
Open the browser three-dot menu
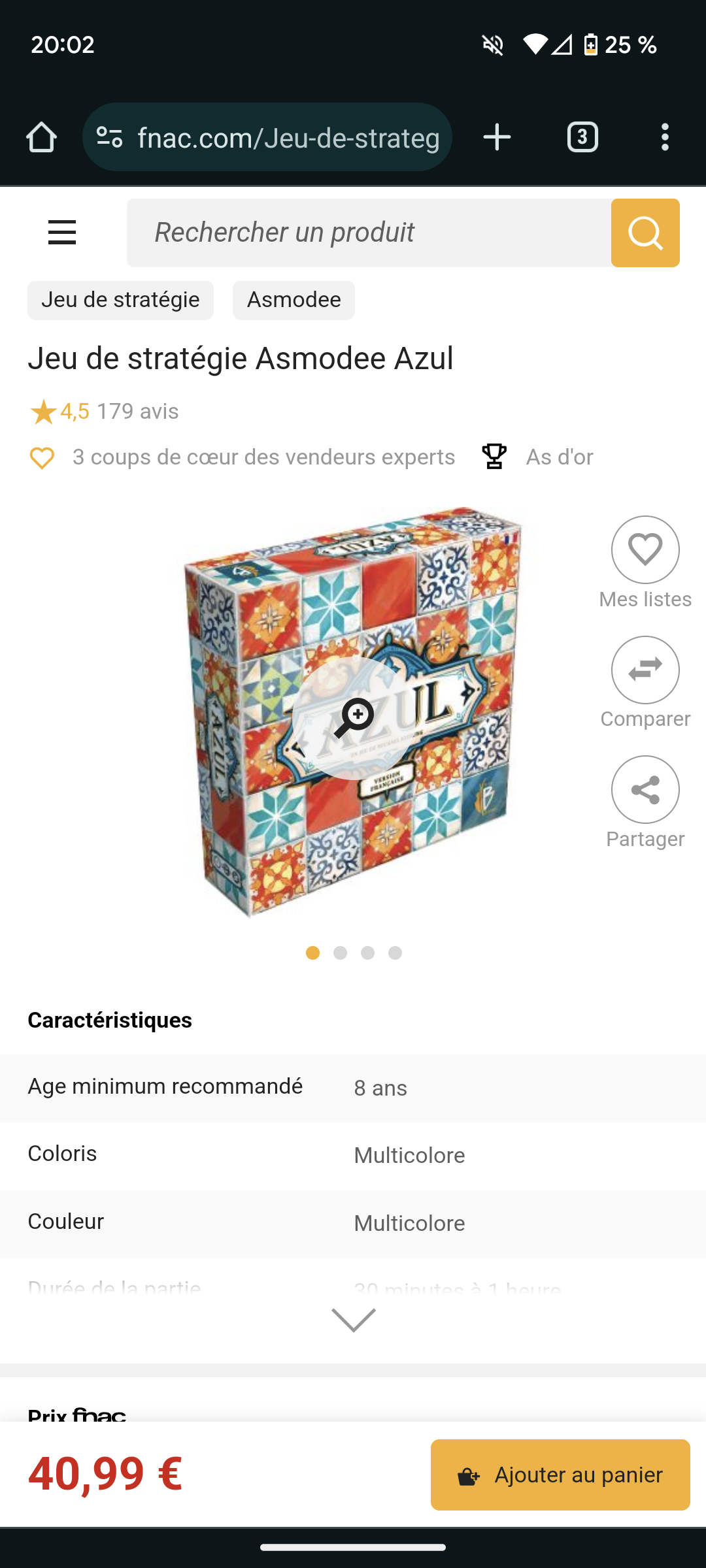(665, 137)
